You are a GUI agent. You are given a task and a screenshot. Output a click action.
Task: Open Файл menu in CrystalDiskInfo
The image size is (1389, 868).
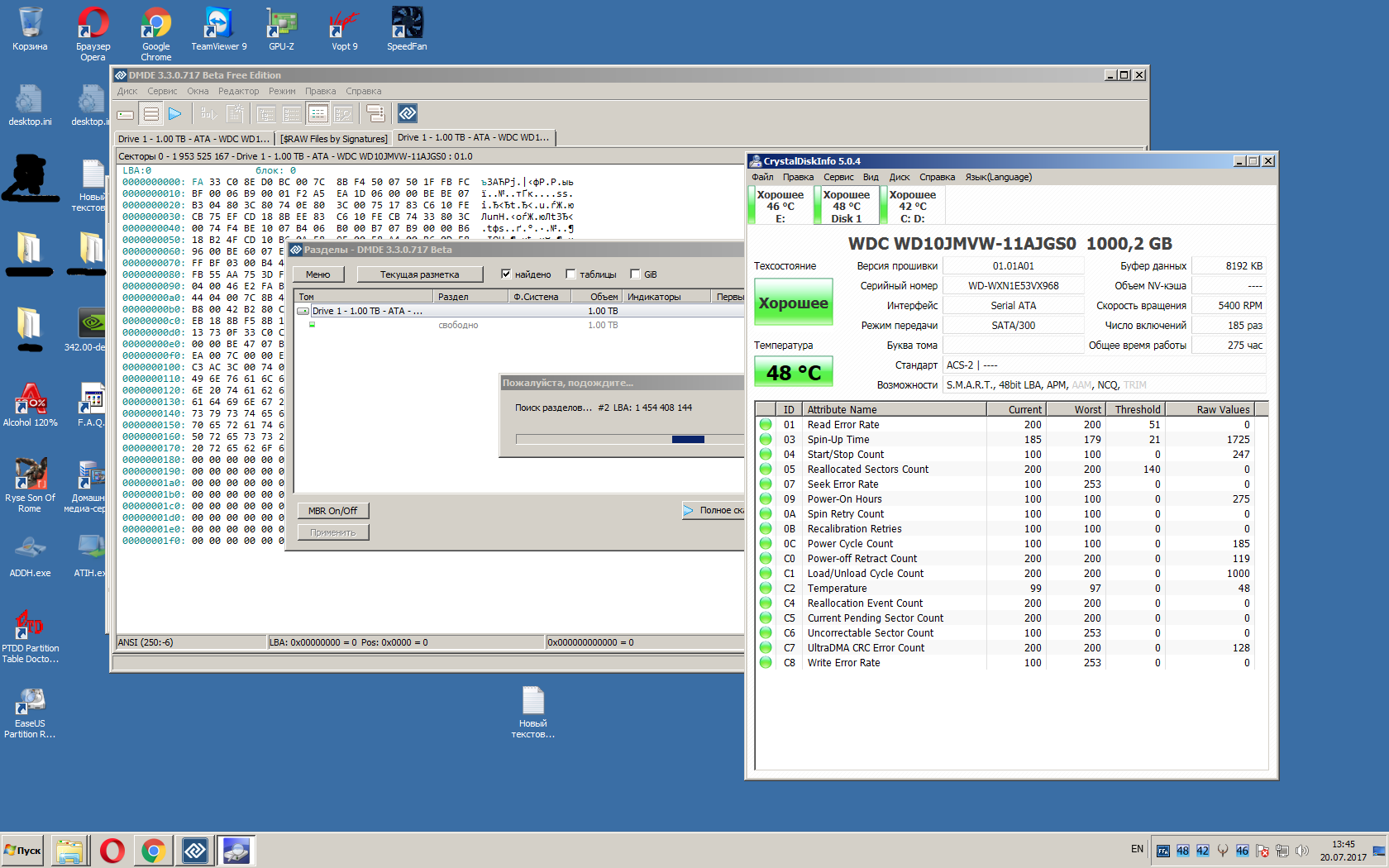click(x=762, y=177)
